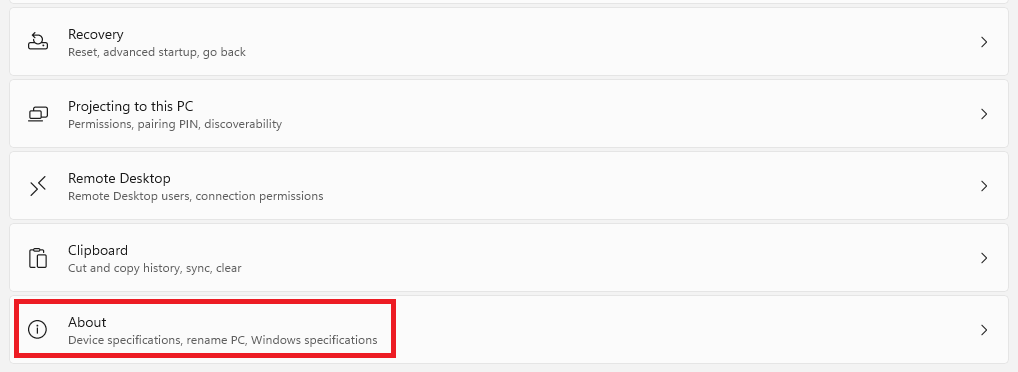Open the Remote Desktop heading

[119, 179]
